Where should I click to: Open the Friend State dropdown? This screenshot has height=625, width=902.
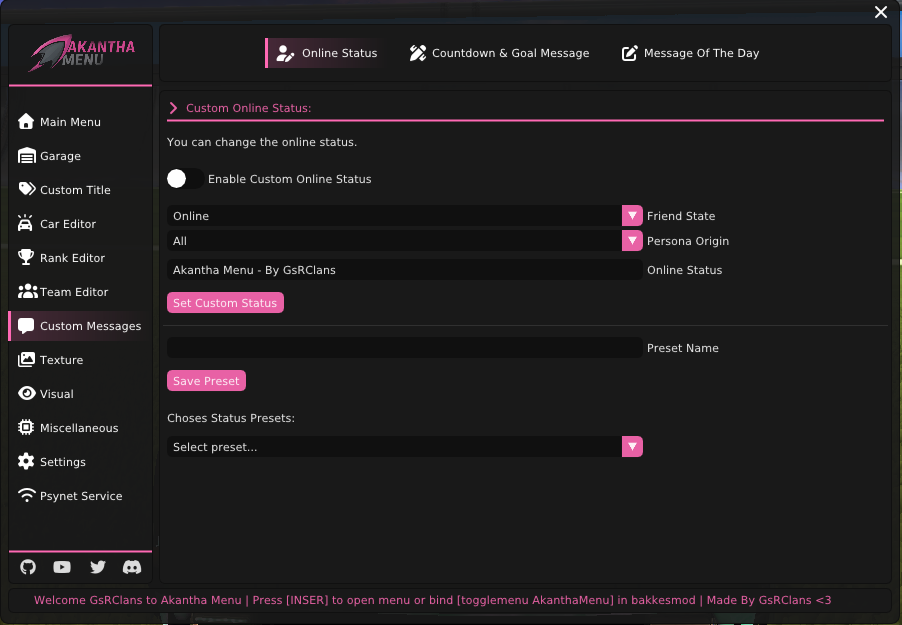click(x=632, y=215)
